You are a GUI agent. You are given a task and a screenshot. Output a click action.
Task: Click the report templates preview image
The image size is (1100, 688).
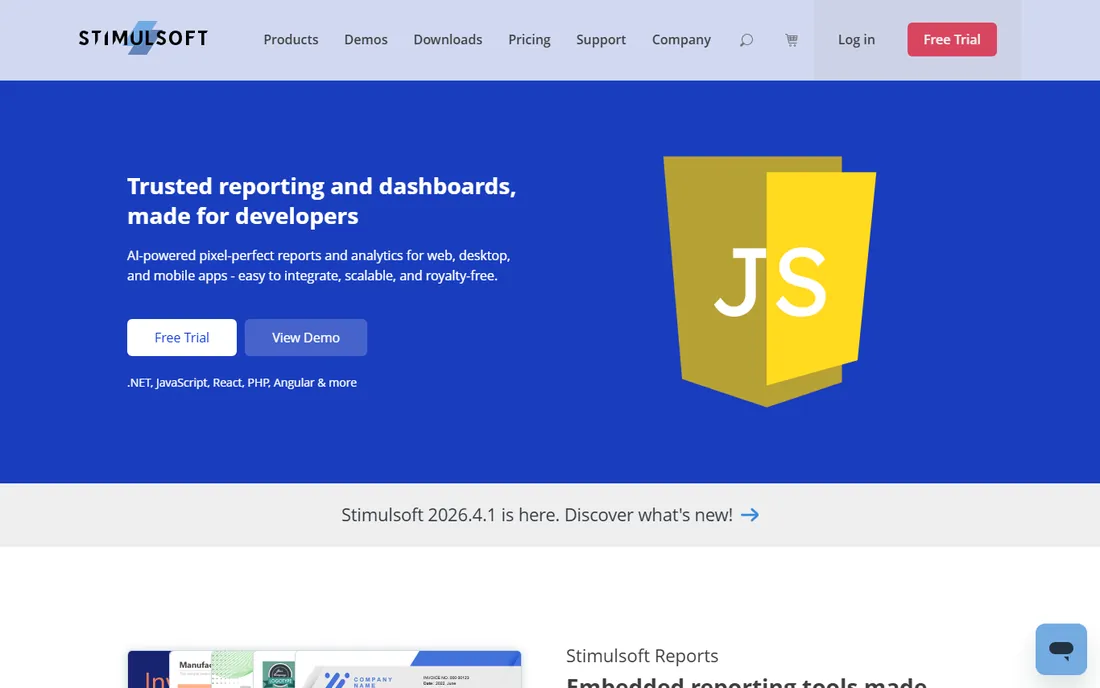click(324, 669)
